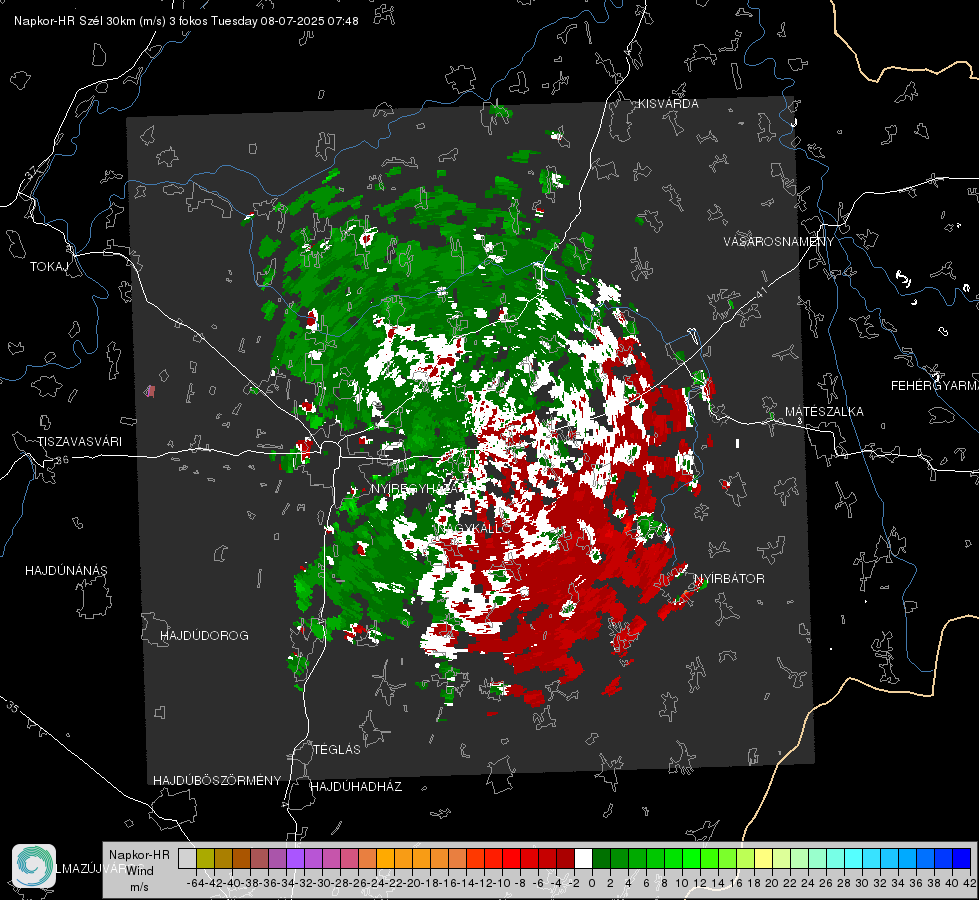Select the VÁSÁROSNAMÉNY town label
Viewport: 979px width, 900px height.
click(779, 242)
